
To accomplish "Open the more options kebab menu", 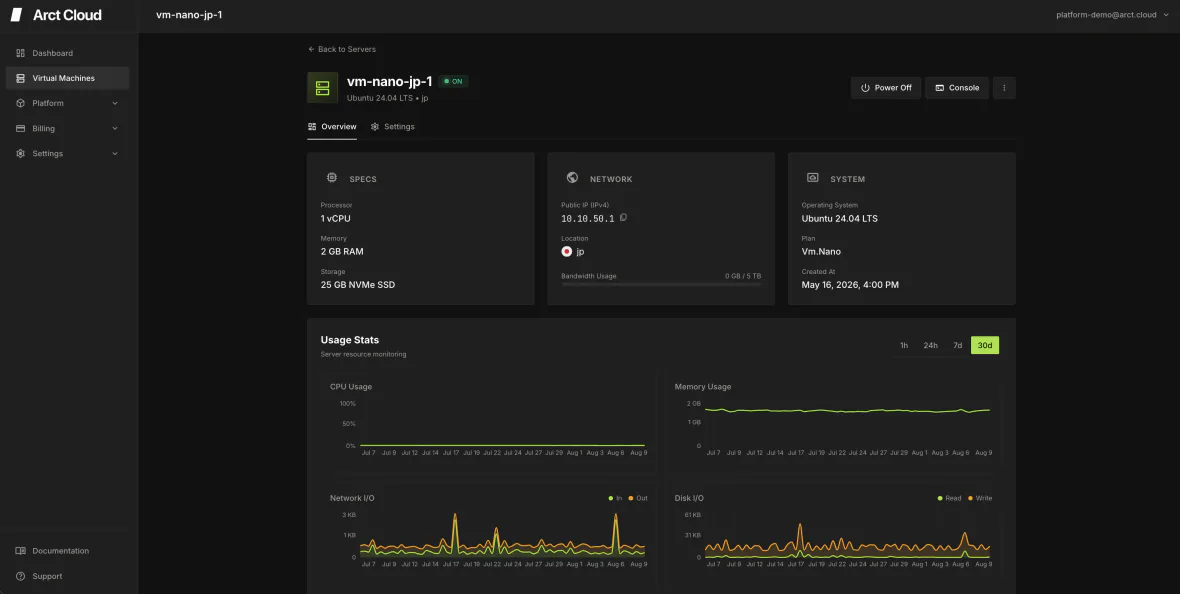I will (1004, 88).
